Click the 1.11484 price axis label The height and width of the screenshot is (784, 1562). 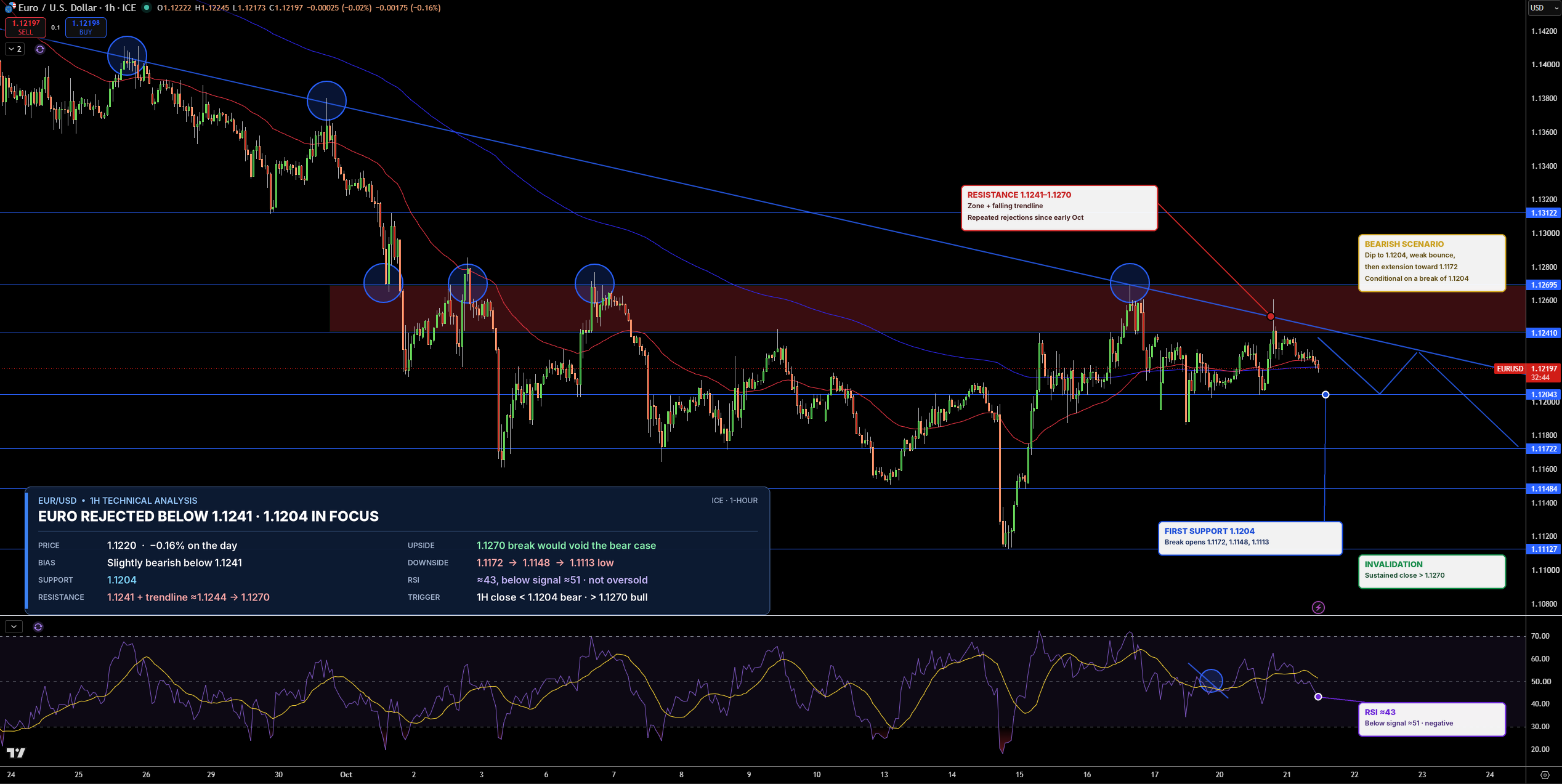tap(1544, 489)
